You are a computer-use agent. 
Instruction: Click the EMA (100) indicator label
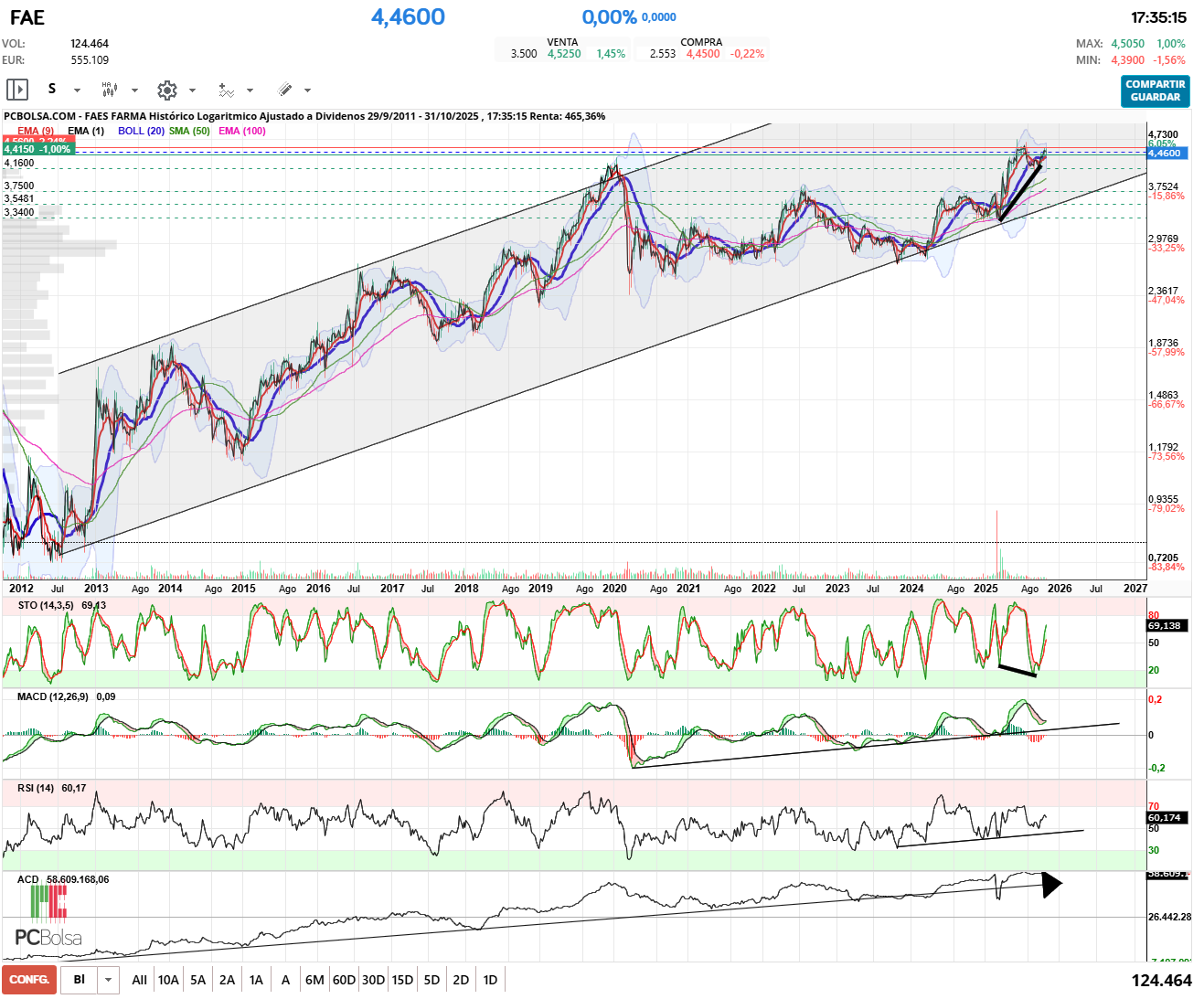(242, 131)
